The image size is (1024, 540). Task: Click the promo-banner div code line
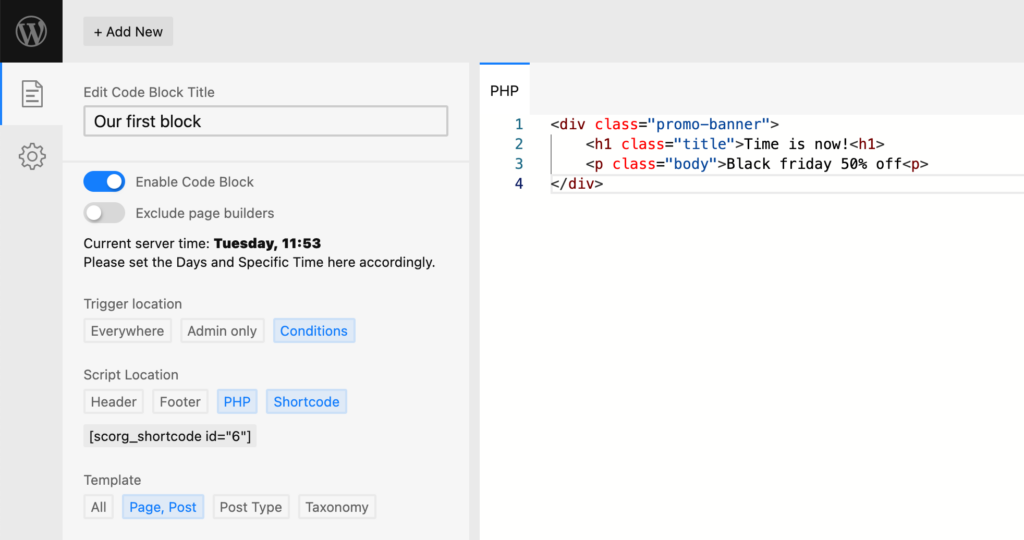[x=665, y=124]
